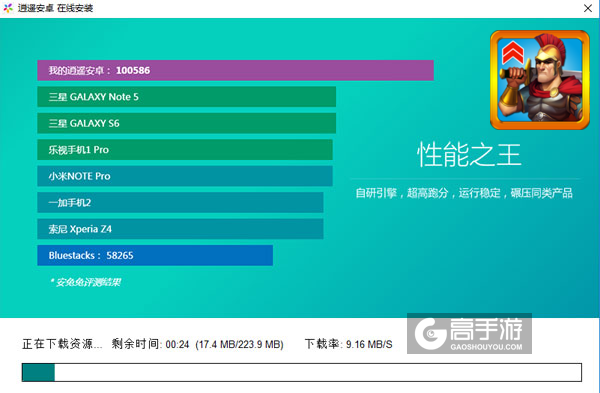This screenshot has width=600, height=393.
Task: Click the 逍遥安卓 logo in title bar
Action: [x=8, y=8]
